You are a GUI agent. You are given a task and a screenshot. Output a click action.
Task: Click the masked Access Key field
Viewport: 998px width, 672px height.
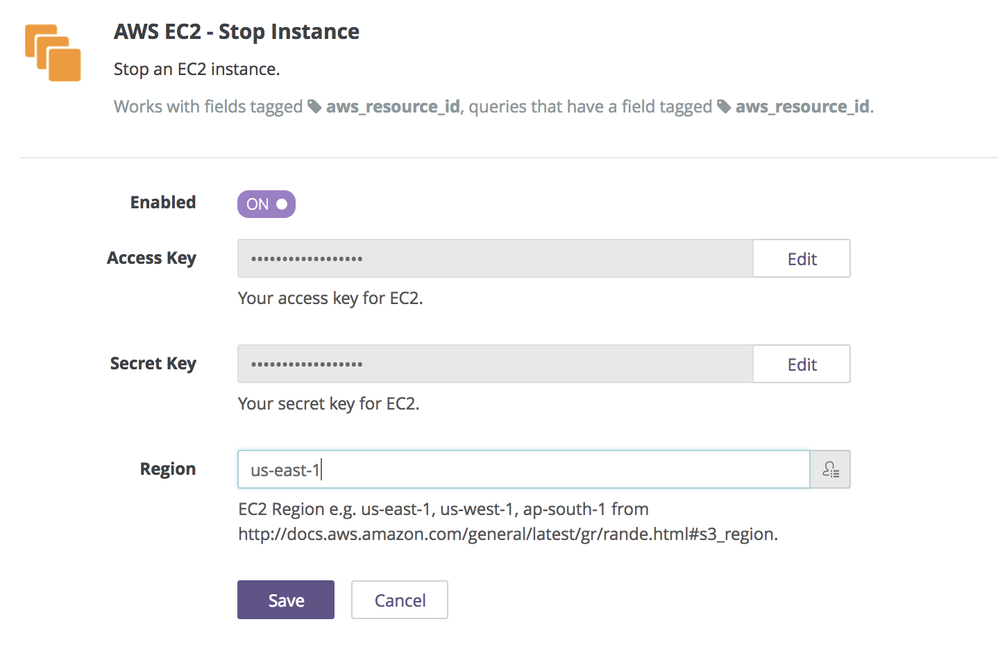click(495, 258)
